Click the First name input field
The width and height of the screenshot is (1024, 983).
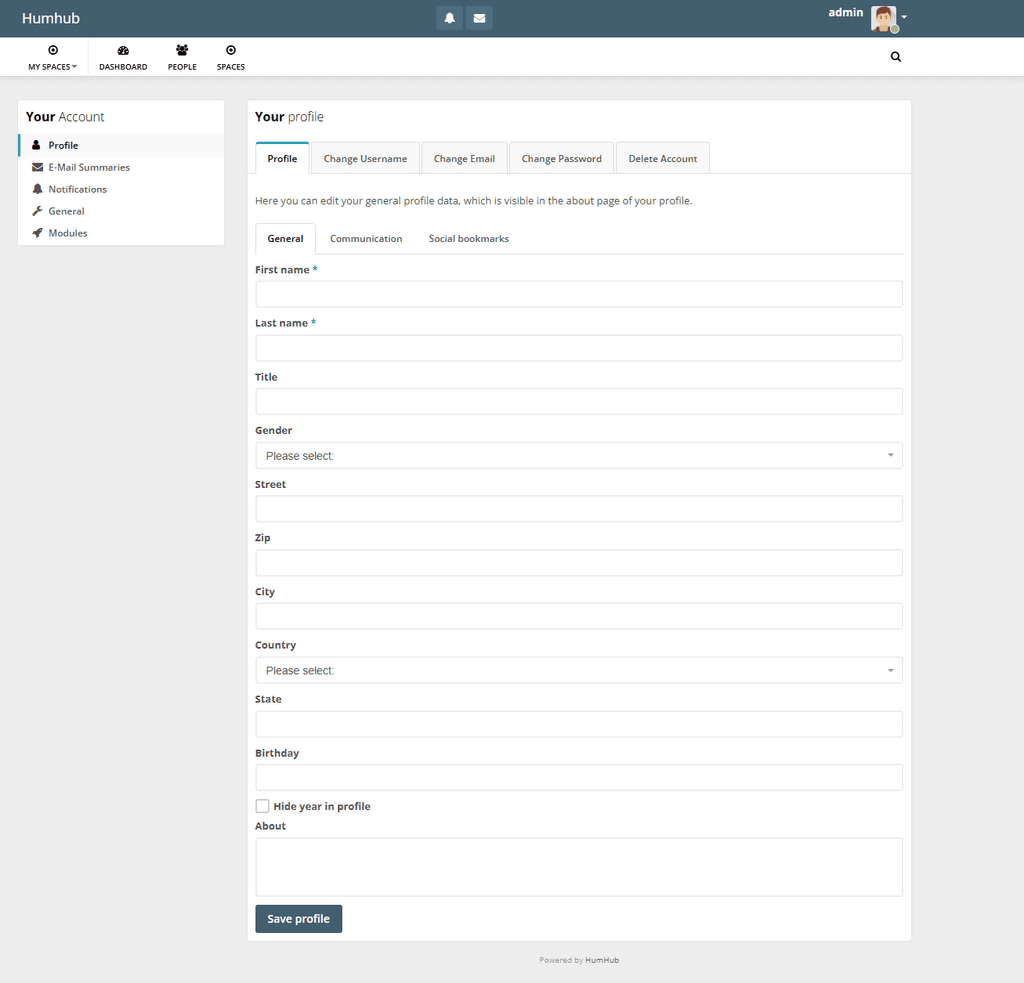578,293
